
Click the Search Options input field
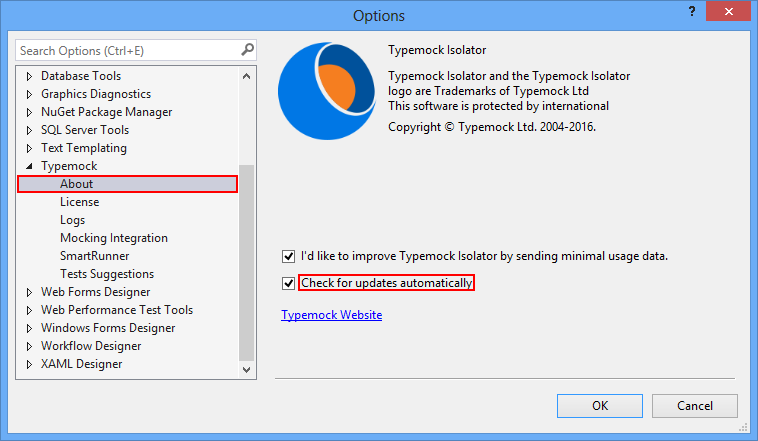tap(125, 50)
